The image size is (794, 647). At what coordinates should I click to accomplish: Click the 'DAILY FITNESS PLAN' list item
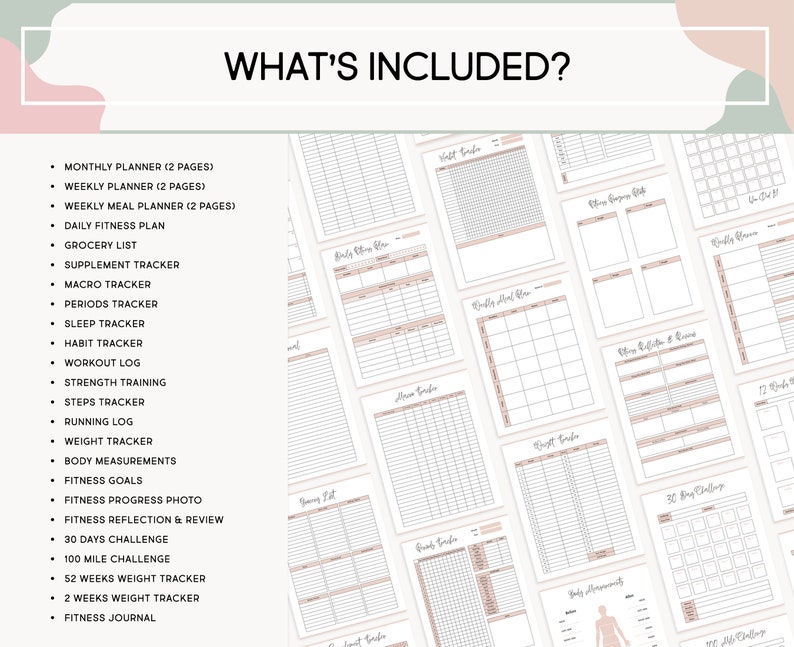[x=114, y=226]
